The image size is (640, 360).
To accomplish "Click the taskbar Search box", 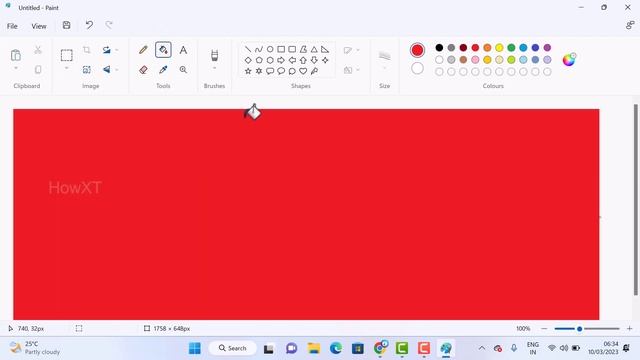I will click(x=233, y=348).
